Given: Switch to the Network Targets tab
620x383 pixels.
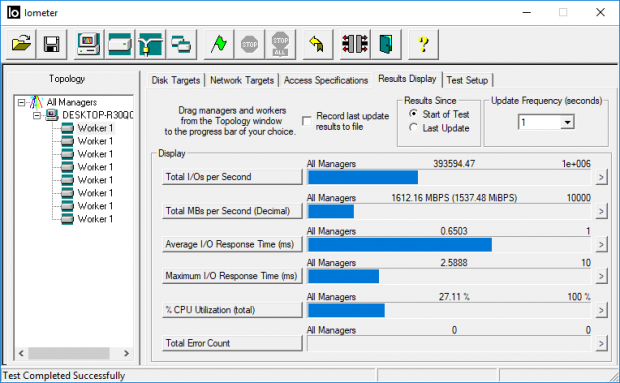Looking at the screenshot, I should 242,80.
